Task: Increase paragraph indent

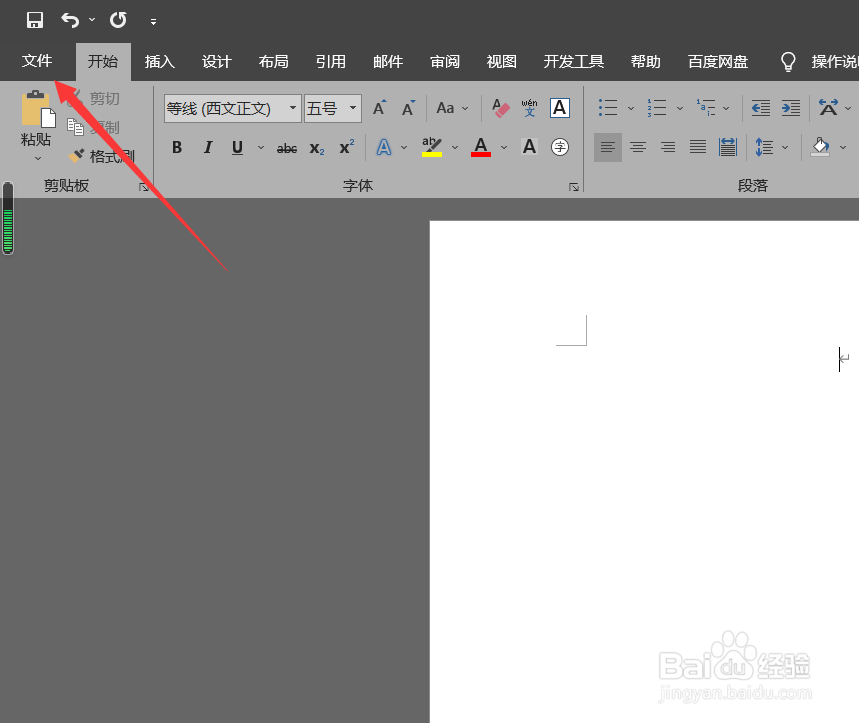Action: pyautogui.click(x=791, y=108)
